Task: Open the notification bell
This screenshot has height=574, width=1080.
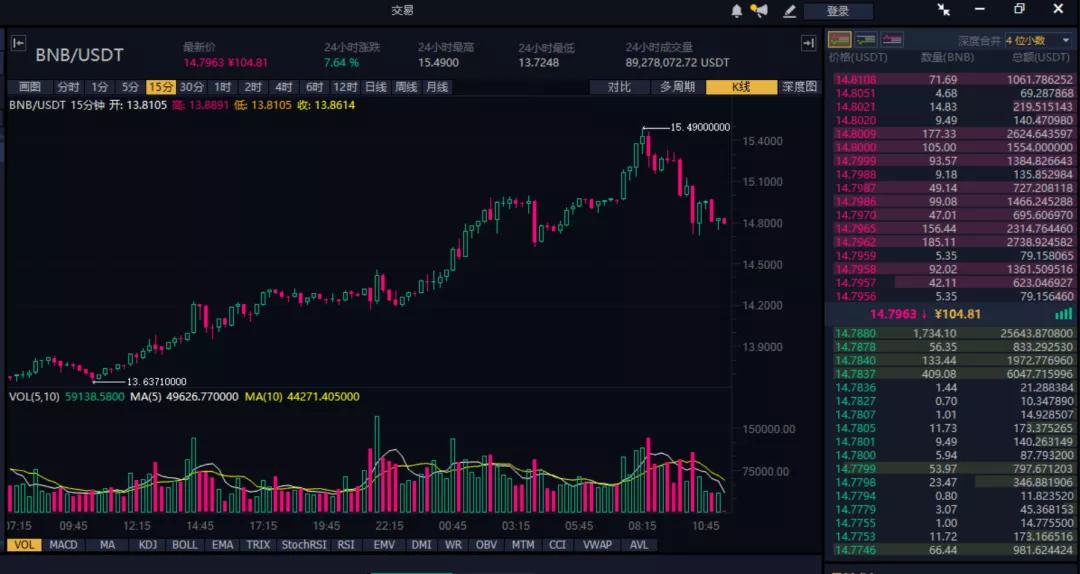Action: (x=736, y=11)
